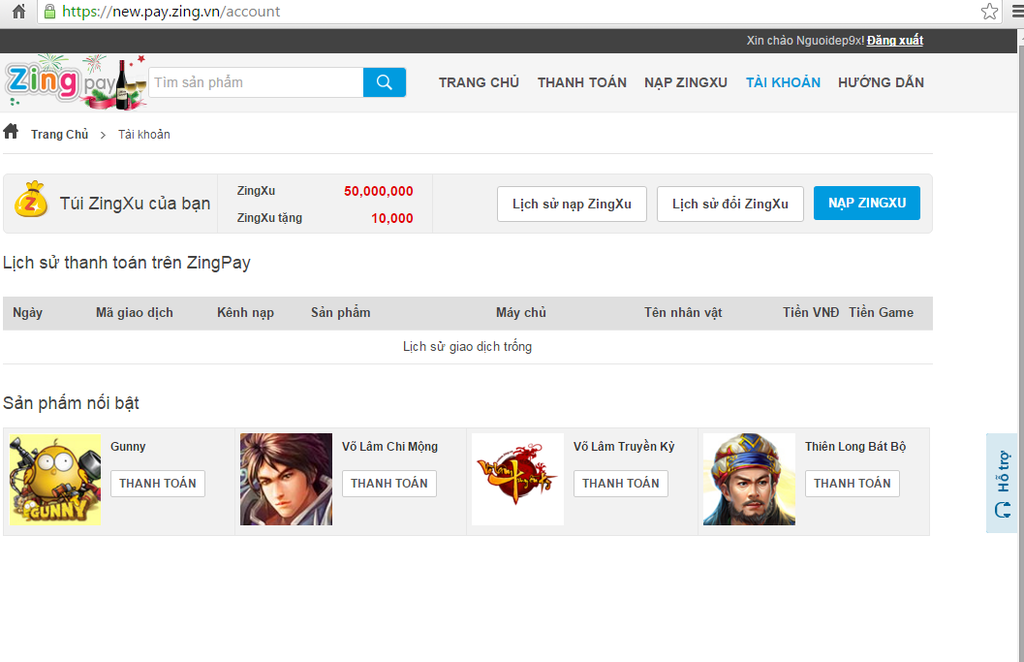Screen dimensions: 1024x662
Task: Click the Kênh nạp column header
Action: pos(246,313)
